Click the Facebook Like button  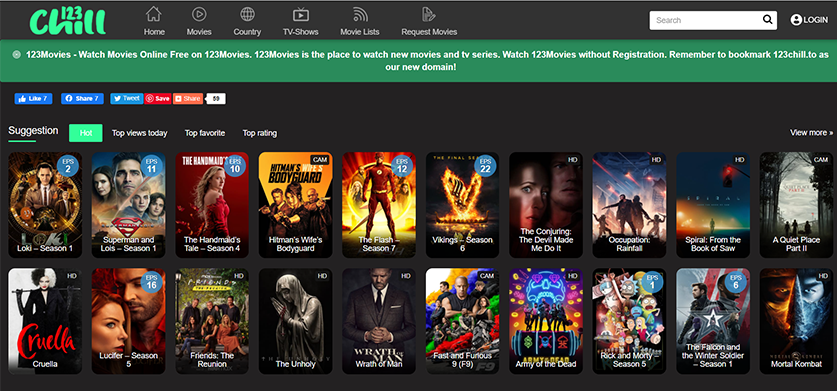33,98
